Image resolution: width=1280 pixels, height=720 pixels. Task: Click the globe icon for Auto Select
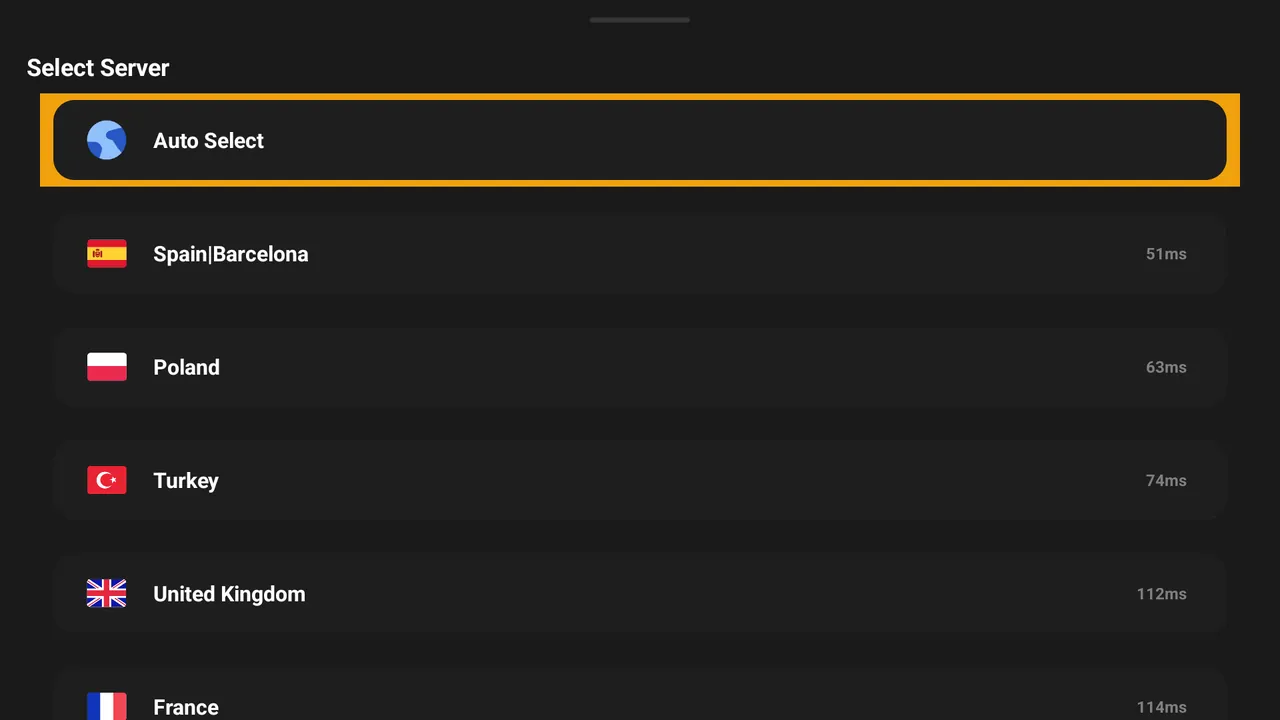point(106,140)
